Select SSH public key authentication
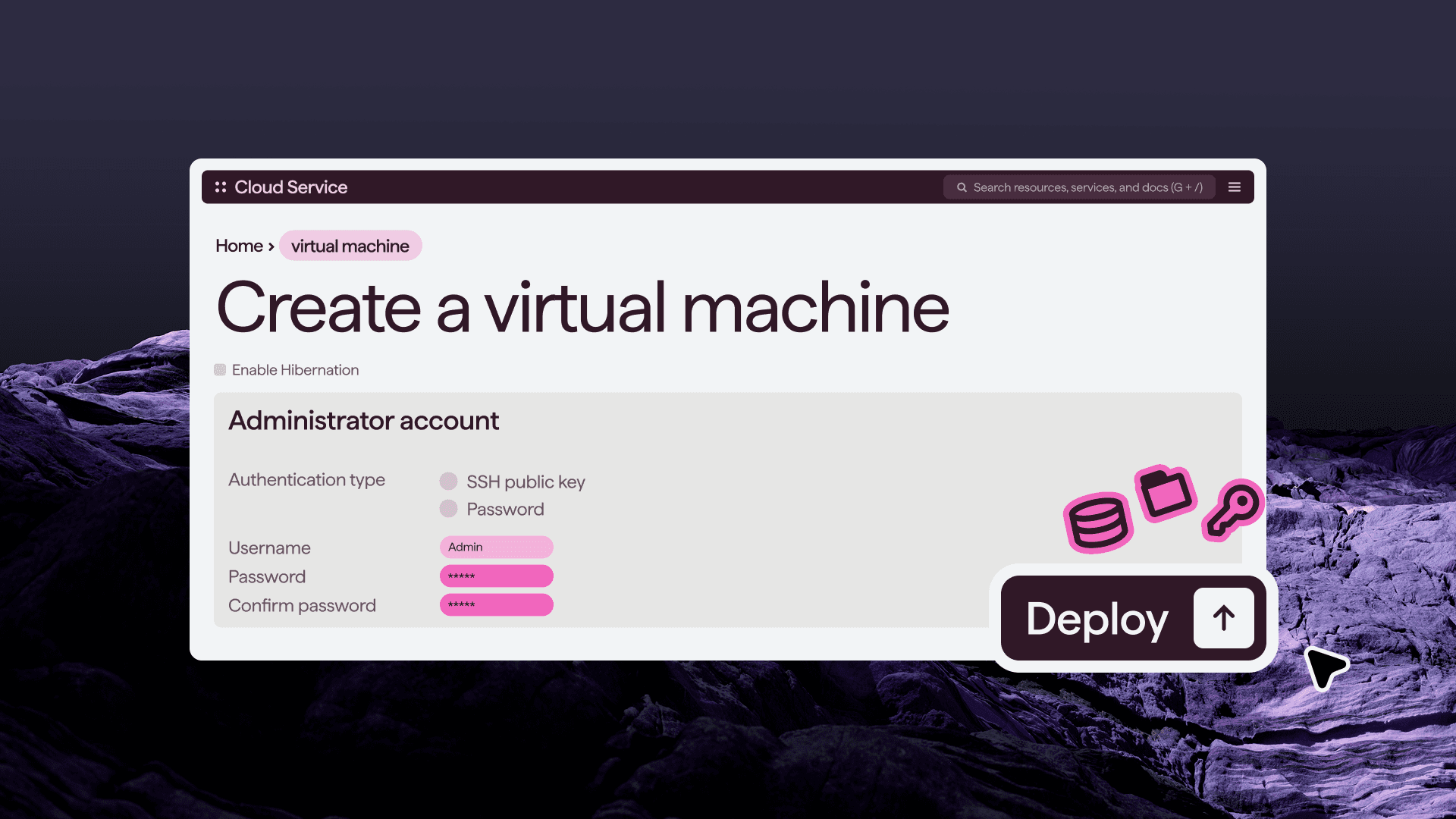Viewport: 1456px width, 819px height. [448, 482]
